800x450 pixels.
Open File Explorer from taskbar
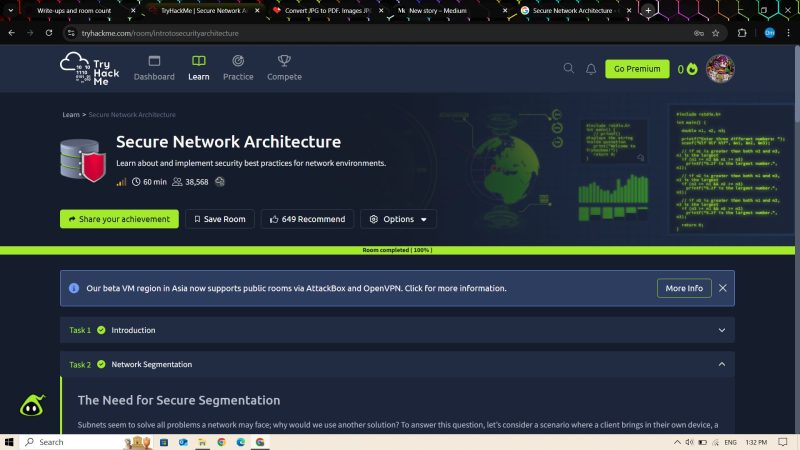203,442
